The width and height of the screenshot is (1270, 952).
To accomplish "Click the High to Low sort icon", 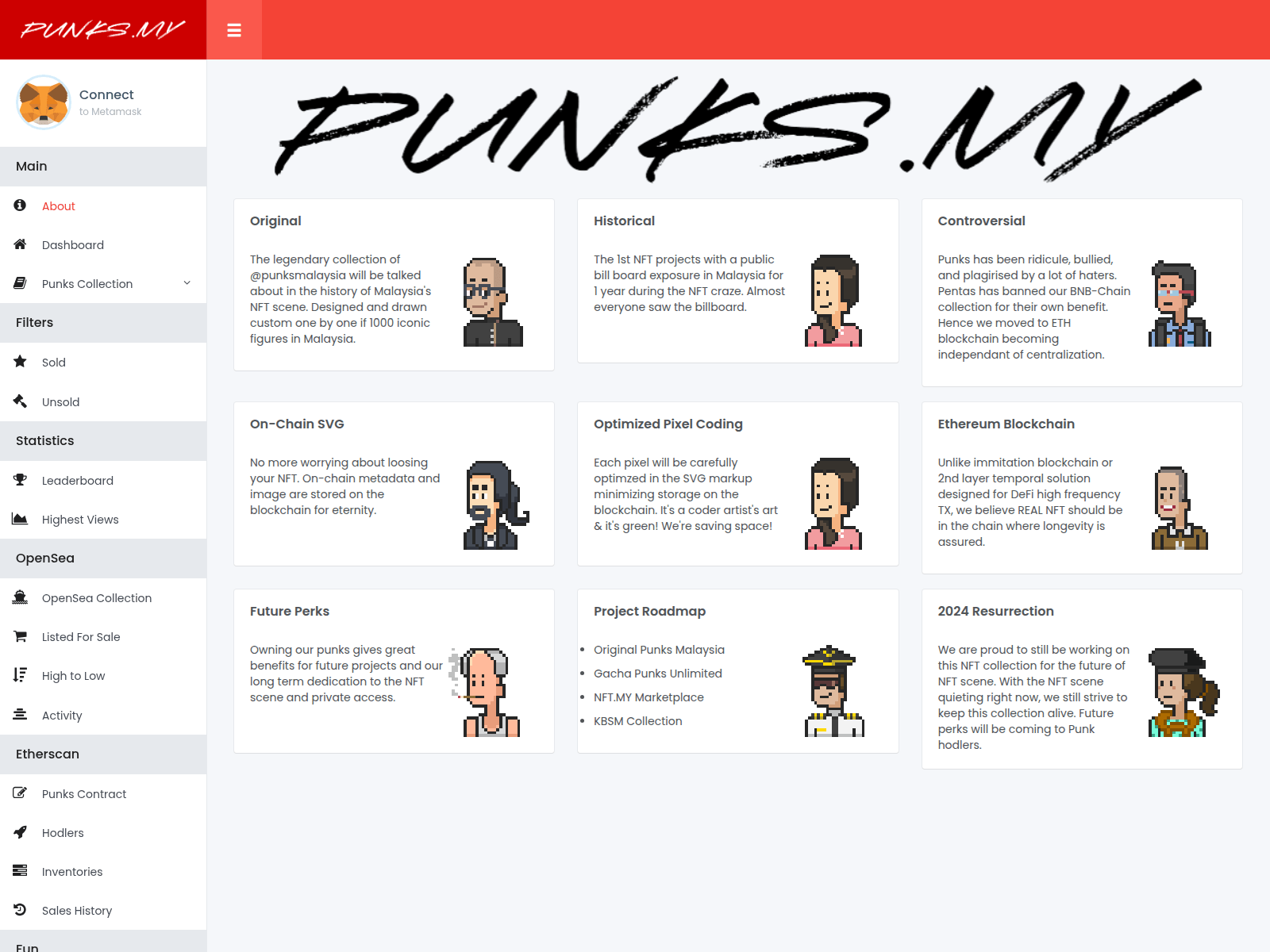I will point(20,675).
